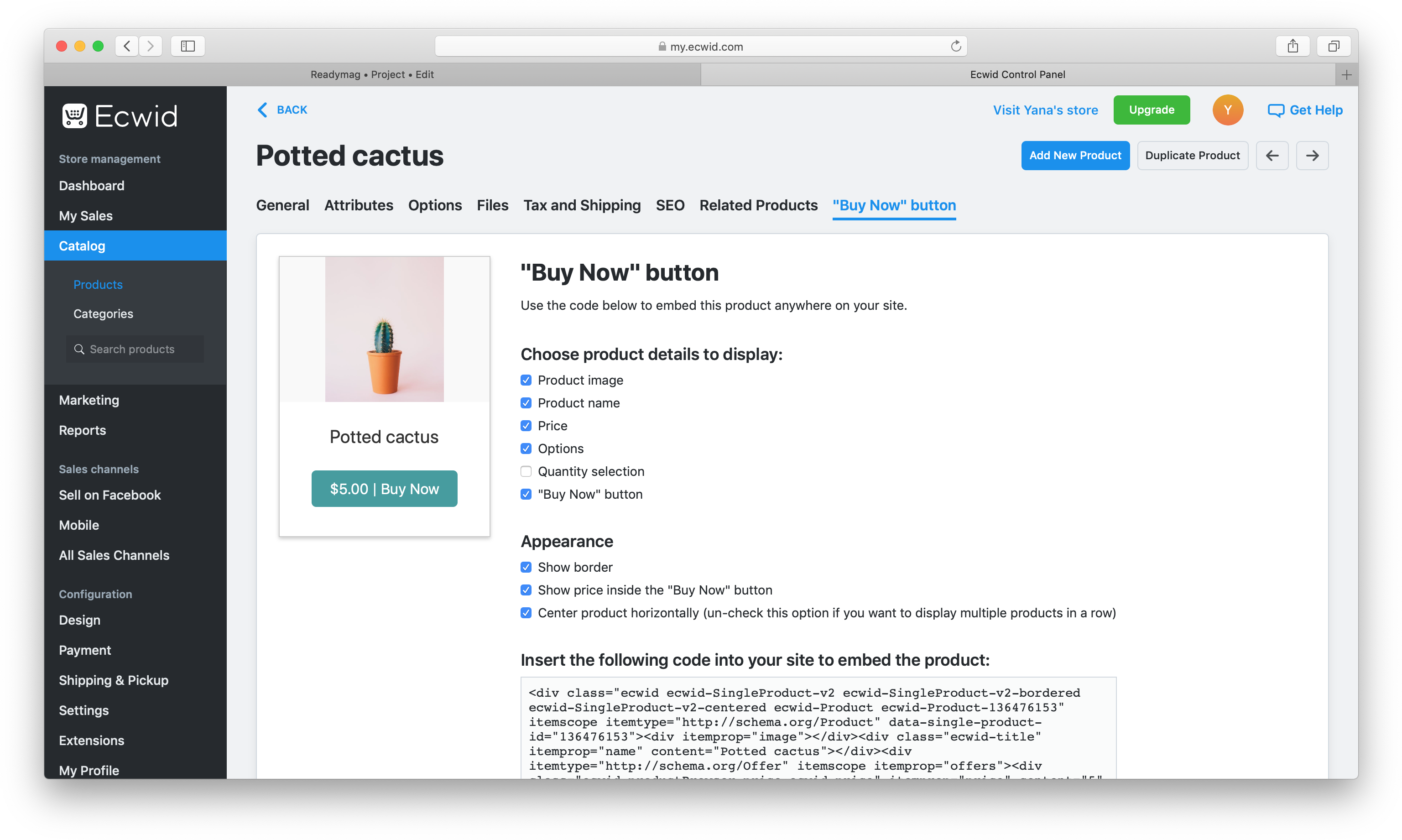Viewport: 1402px width, 840px height.
Task: Click the Safari page reload icon
Action: point(955,47)
